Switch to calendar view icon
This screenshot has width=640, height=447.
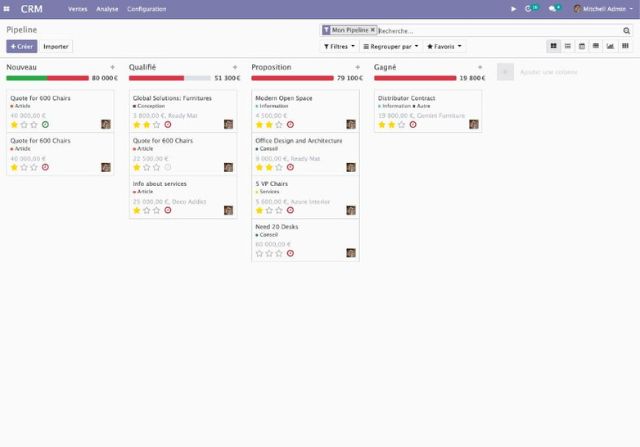582,46
